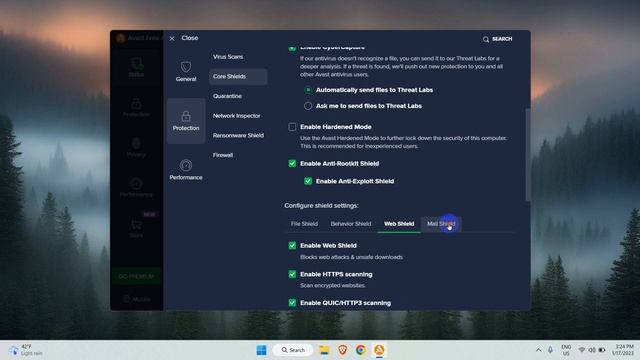Viewport: 640px width, 360px height.
Task: Open the weather widget showing Light rain
Action: click(x=25, y=350)
